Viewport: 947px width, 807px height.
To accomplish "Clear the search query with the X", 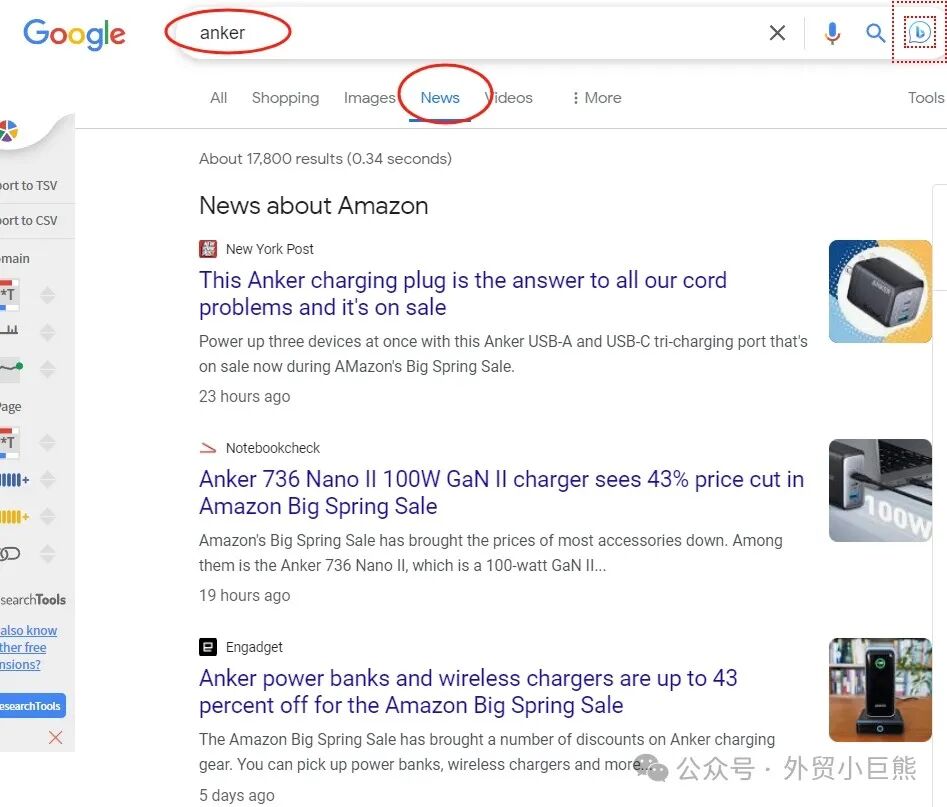I will (777, 33).
